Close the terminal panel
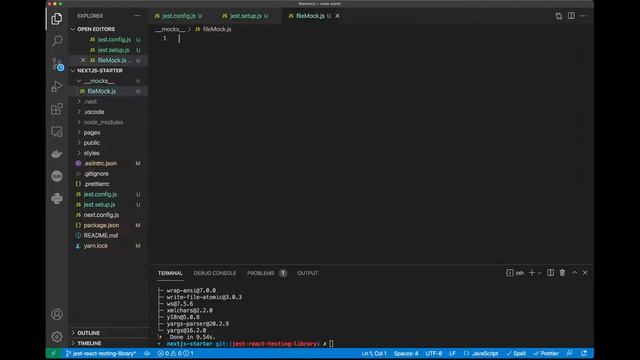The image size is (640, 360). [585, 273]
